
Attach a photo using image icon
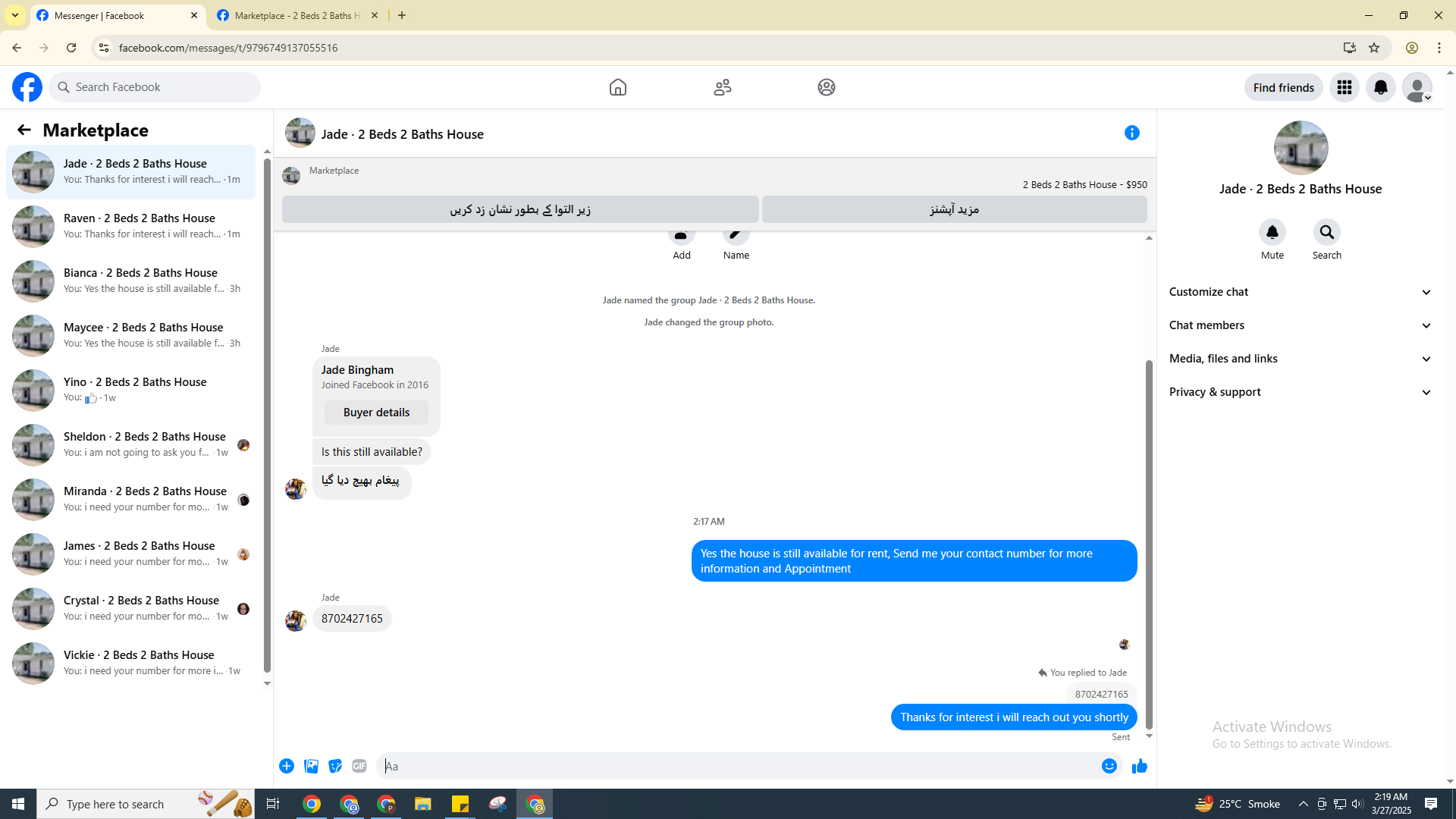pyautogui.click(x=311, y=766)
